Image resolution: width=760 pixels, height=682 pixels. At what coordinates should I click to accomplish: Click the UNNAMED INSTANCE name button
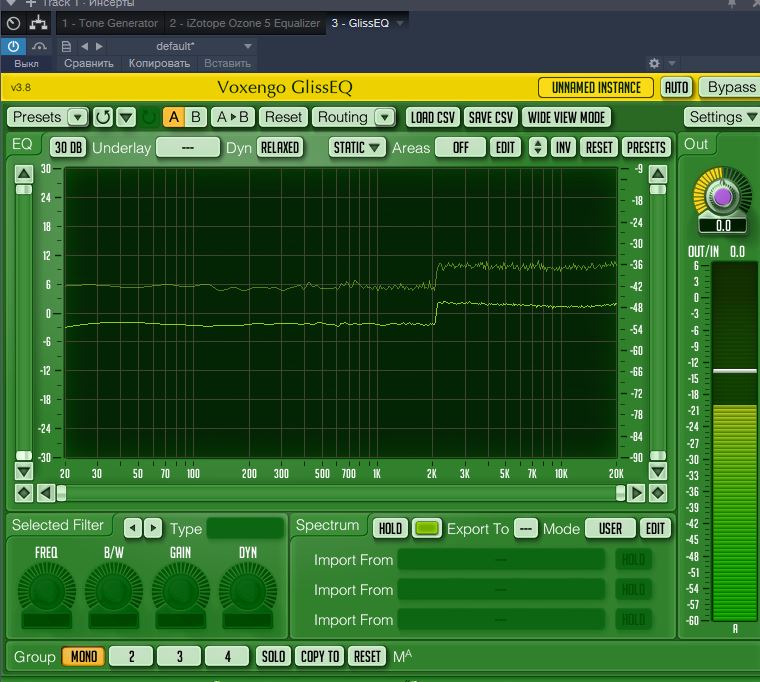pyautogui.click(x=596, y=88)
